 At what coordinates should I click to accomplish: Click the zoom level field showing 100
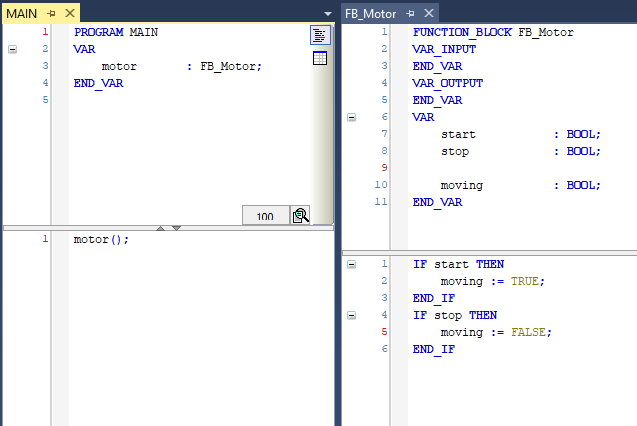click(x=266, y=215)
